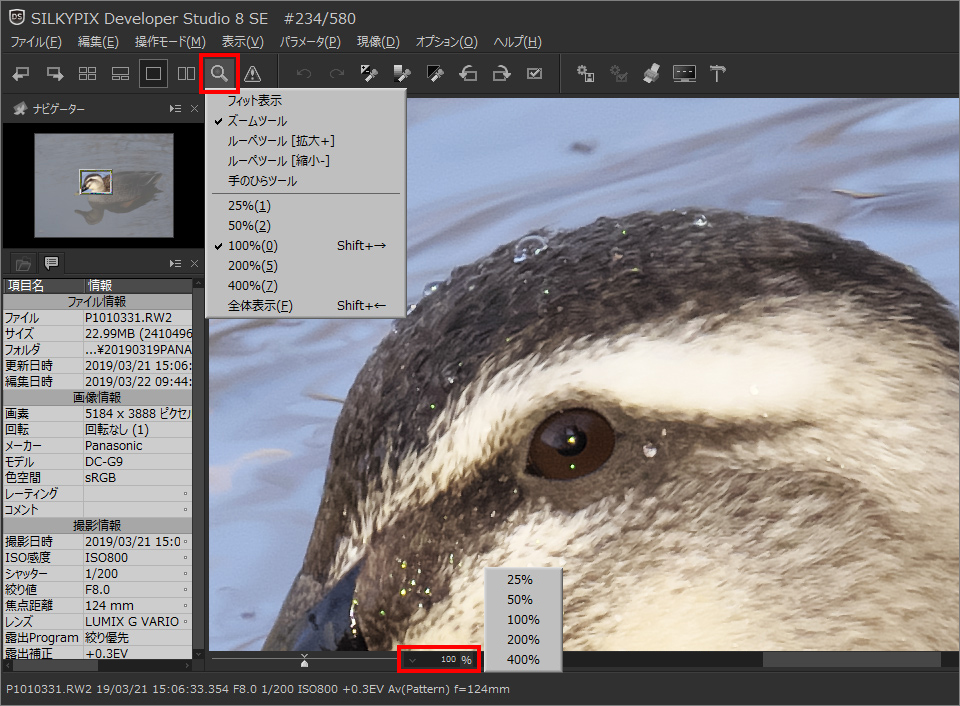Click the duck thumbnail in navigator

point(96,181)
